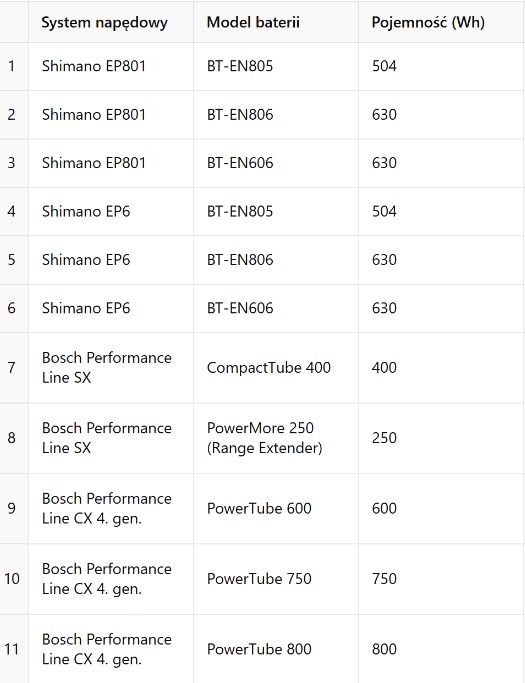This screenshot has width=525, height=683.
Task: Click the BT-EN806 cell in row 2
Action: (276, 115)
